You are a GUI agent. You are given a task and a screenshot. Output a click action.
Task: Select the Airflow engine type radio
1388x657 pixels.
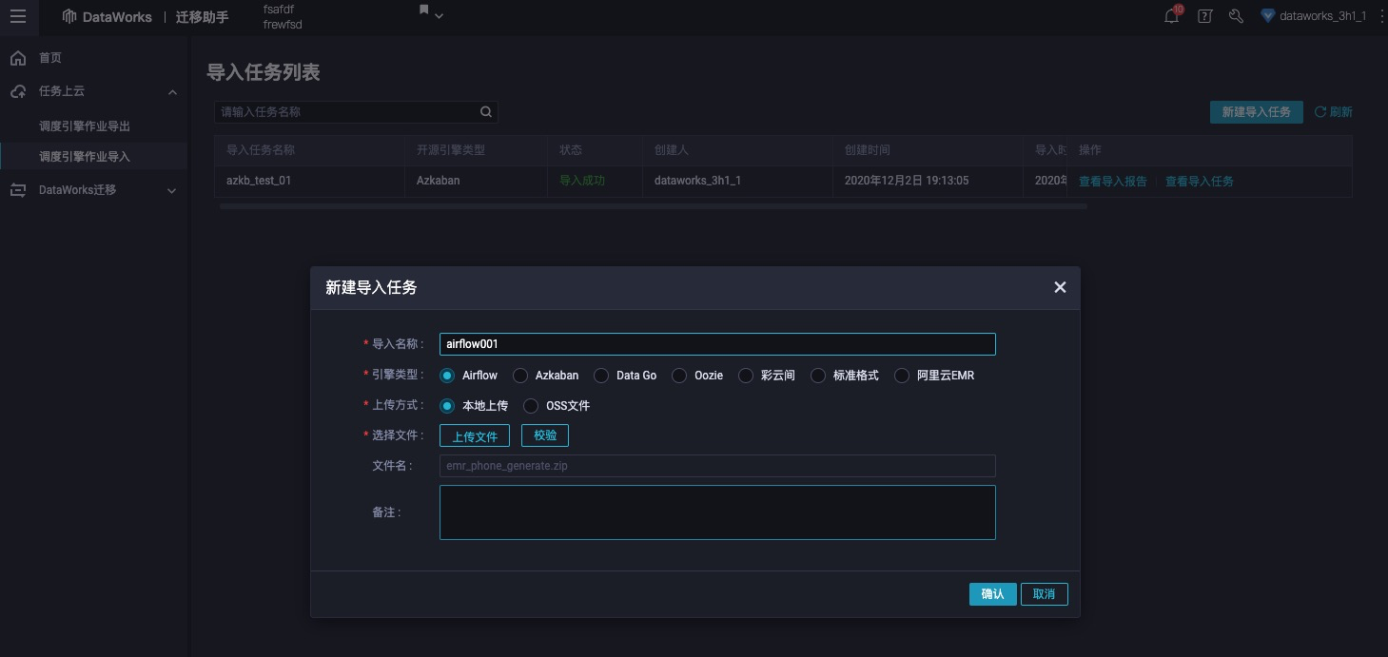tap(447, 376)
